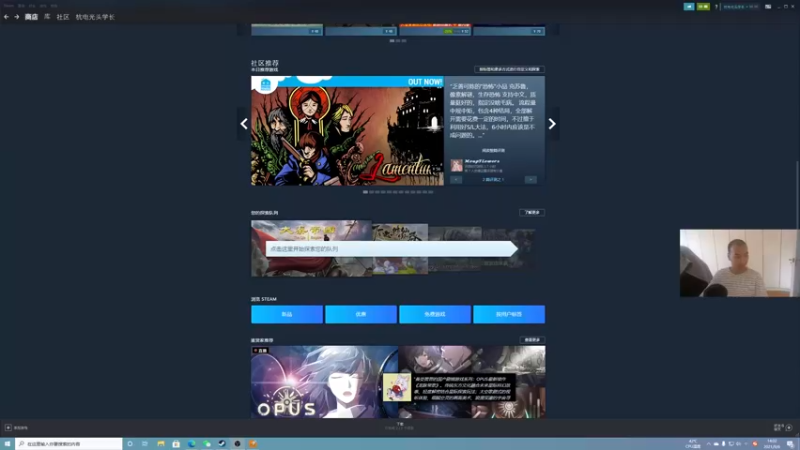
Task: Click the orange app icon in the taskbar
Action: coord(253,444)
